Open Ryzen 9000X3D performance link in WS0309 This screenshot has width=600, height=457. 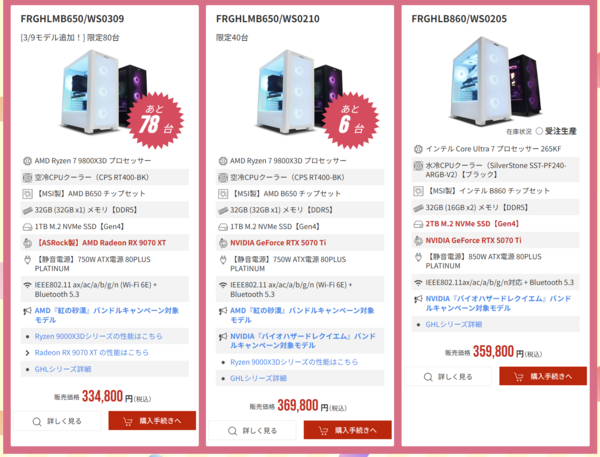pos(98,336)
